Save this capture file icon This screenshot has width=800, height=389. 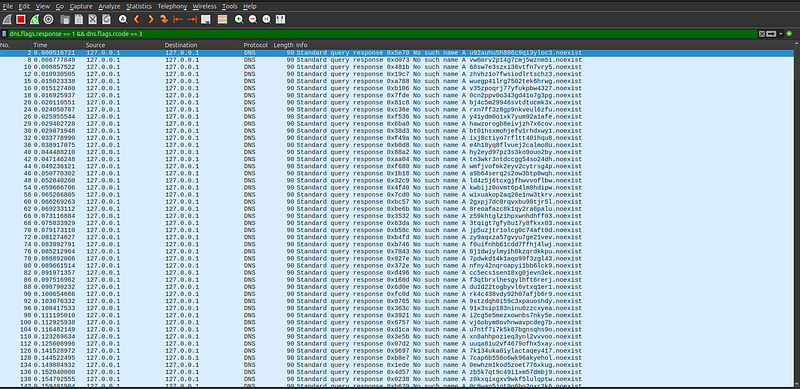[79, 19]
